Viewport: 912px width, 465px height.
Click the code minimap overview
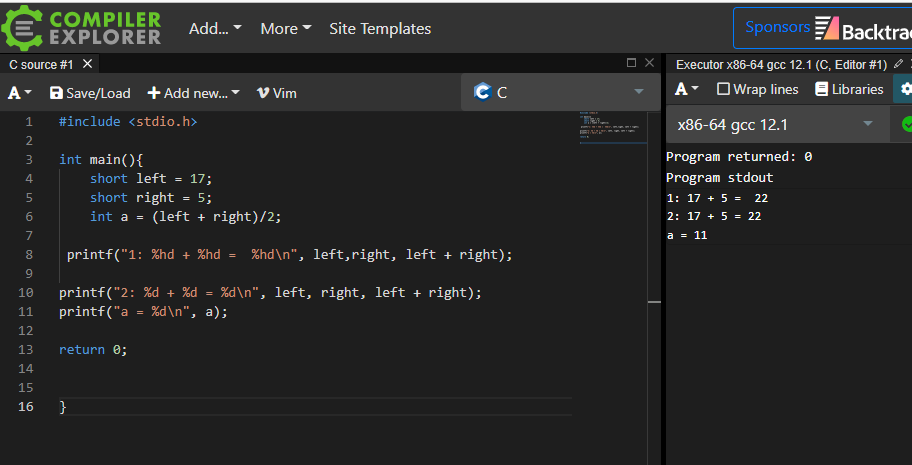click(612, 126)
